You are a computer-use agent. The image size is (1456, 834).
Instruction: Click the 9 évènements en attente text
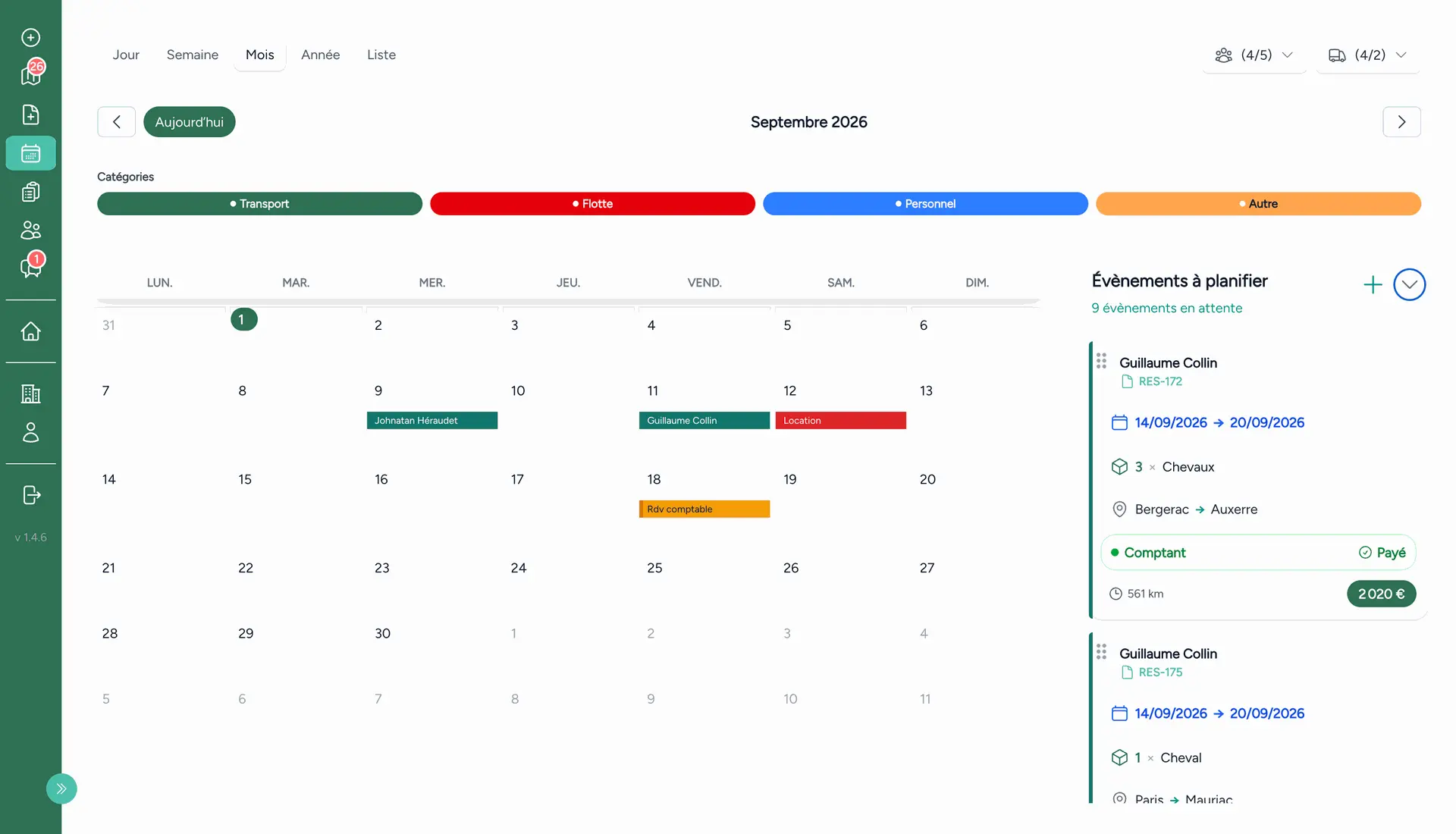pyautogui.click(x=1167, y=309)
